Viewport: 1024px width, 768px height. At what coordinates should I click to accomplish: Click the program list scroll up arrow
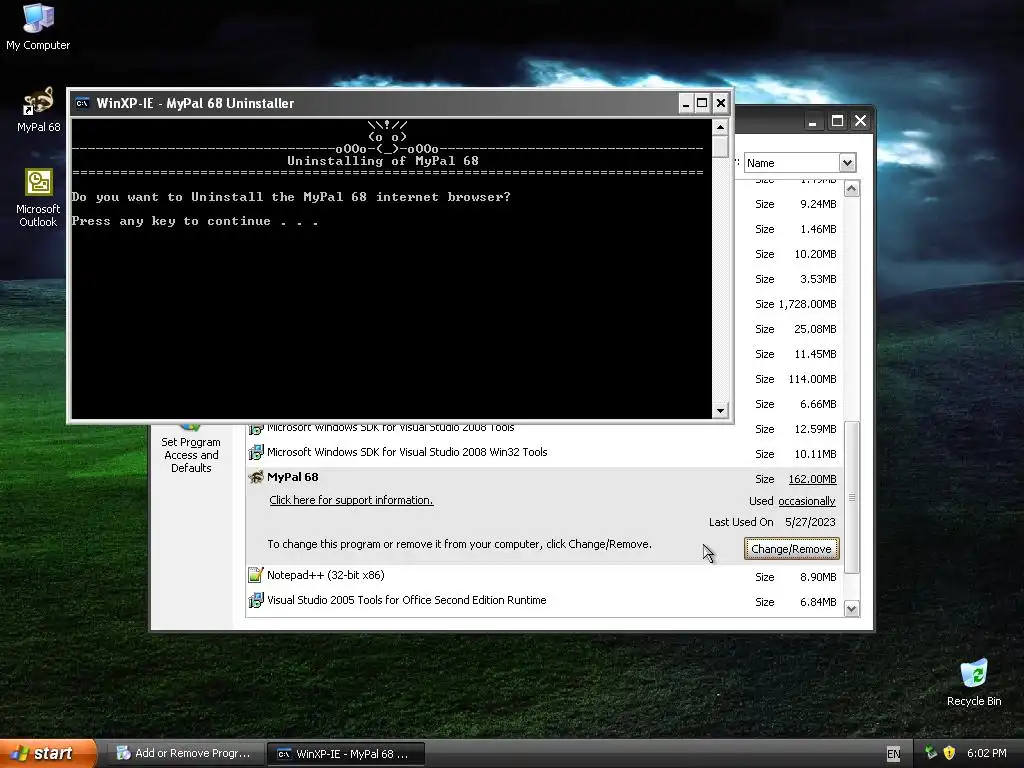[852, 189]
